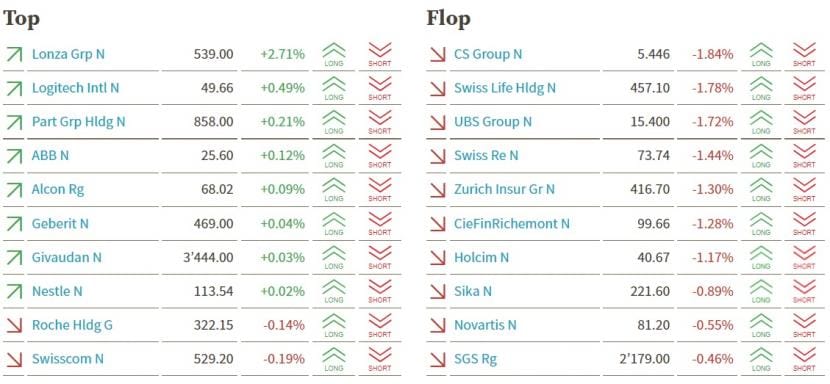Viewport: 830px width, 384px height.
Task: Click the red down arrow beside Novartis N
Action: coord(438,325)
